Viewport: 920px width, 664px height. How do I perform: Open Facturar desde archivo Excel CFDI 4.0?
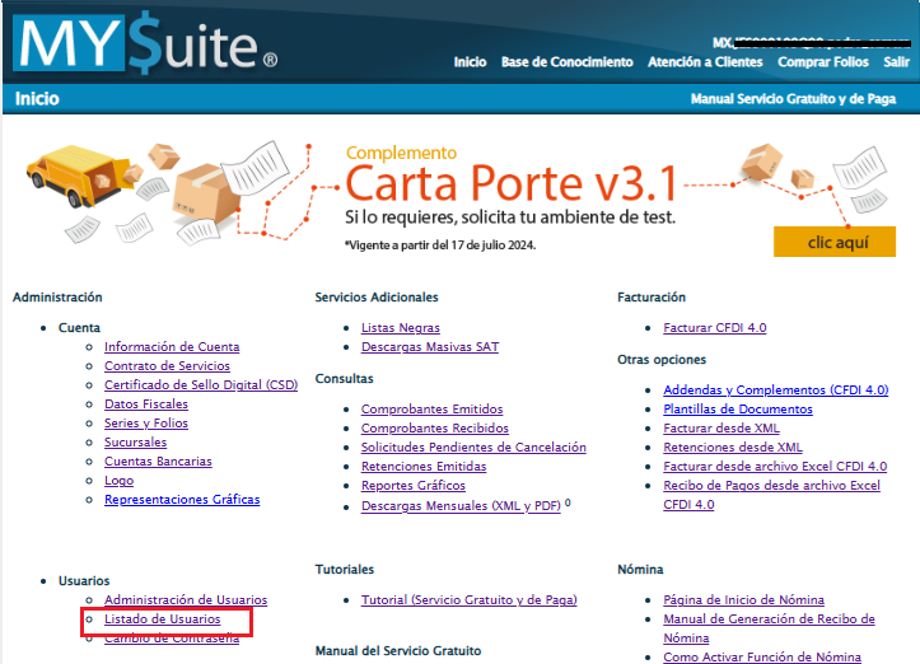775,466
